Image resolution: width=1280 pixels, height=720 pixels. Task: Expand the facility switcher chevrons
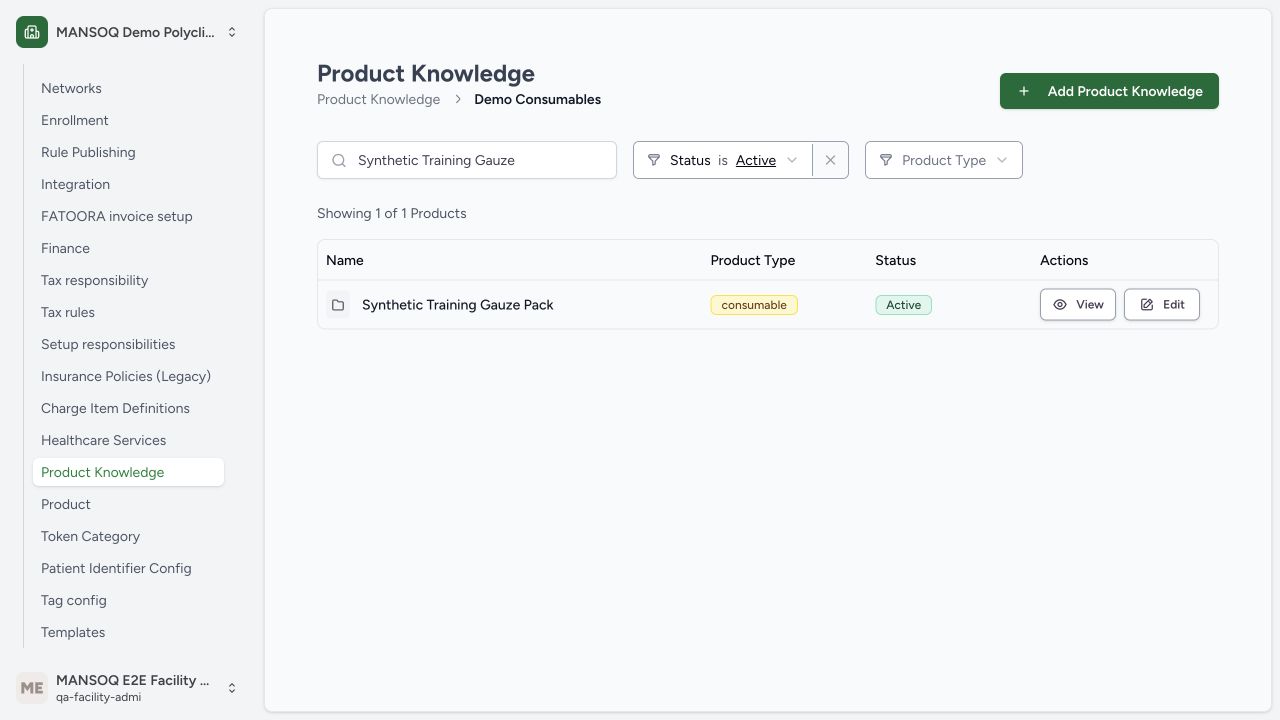232,32
